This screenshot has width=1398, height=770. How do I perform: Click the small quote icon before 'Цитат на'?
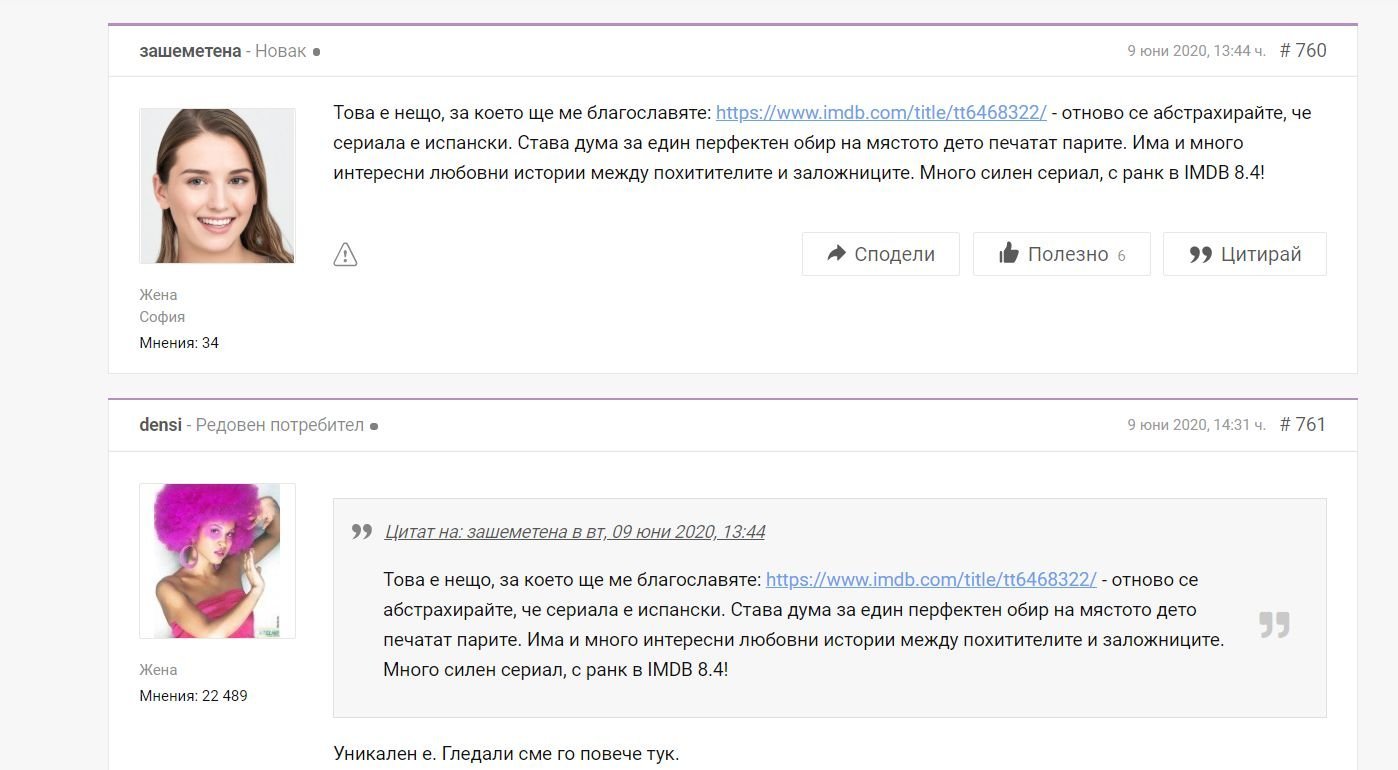click(362, 532)
